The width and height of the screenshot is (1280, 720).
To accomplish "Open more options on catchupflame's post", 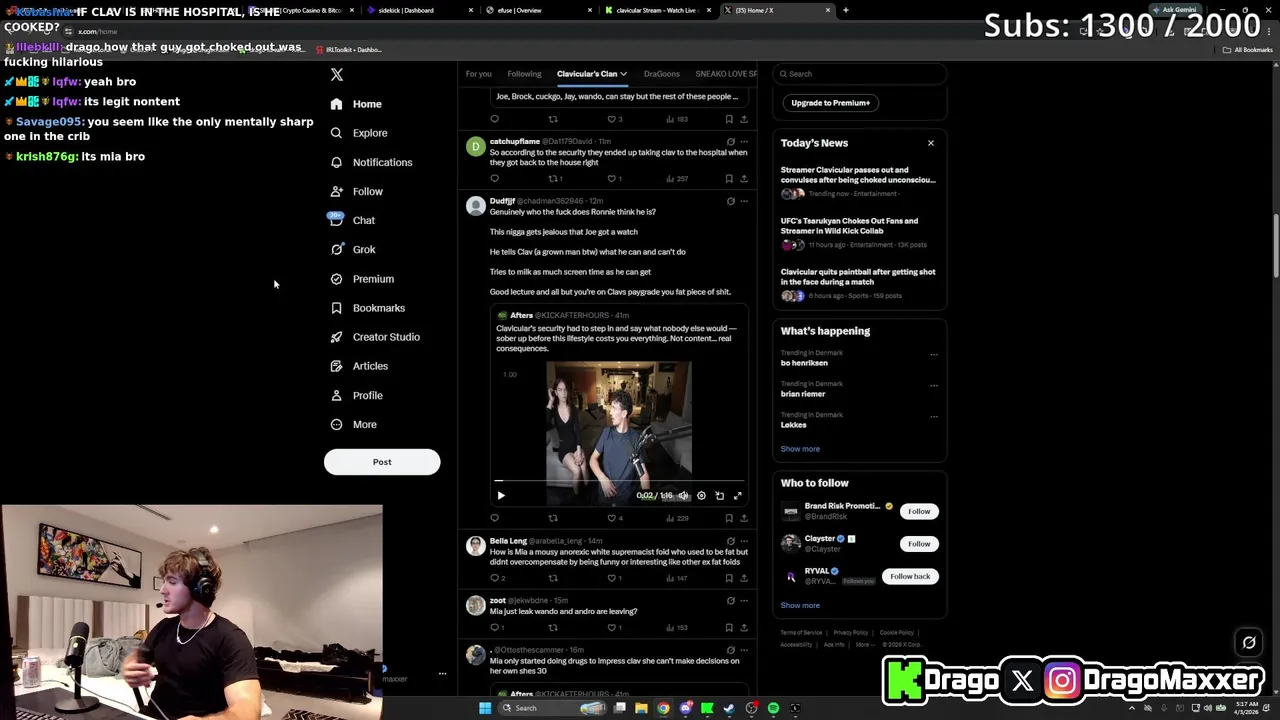I will pos(743,142).
